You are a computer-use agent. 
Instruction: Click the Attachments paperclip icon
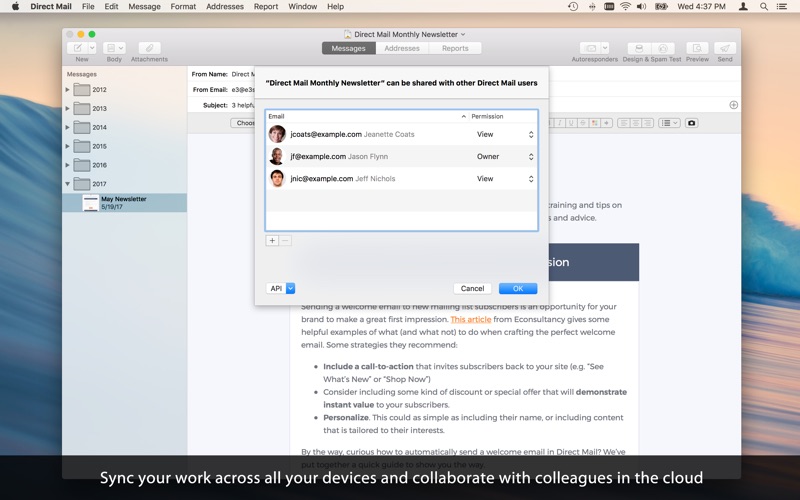(149, 48)
